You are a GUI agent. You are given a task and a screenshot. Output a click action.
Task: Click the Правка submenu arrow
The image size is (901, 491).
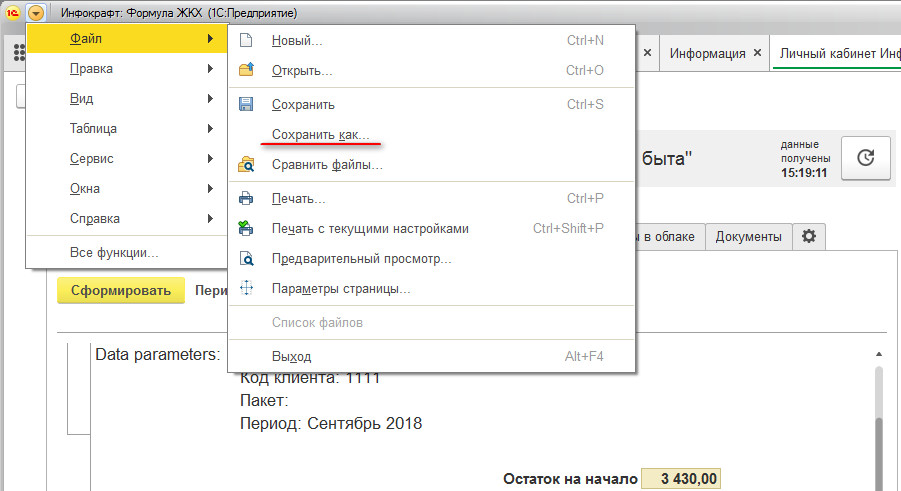(210, 68)
